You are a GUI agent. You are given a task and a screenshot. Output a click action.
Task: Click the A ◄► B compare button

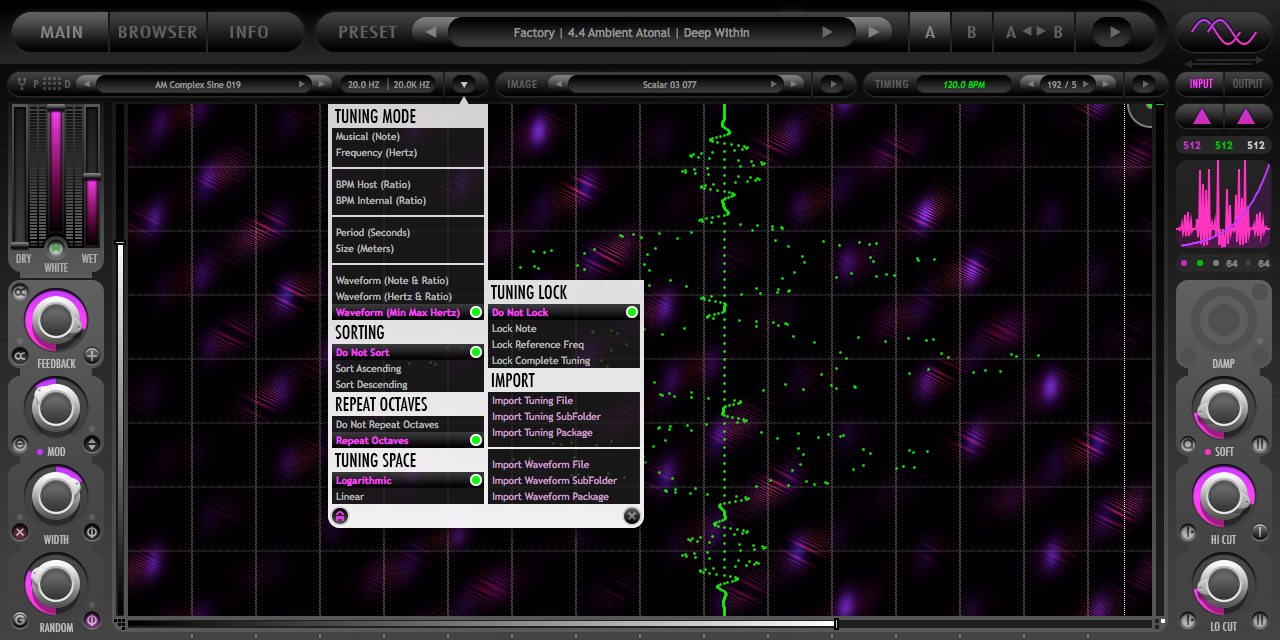tap(1034, 32)
